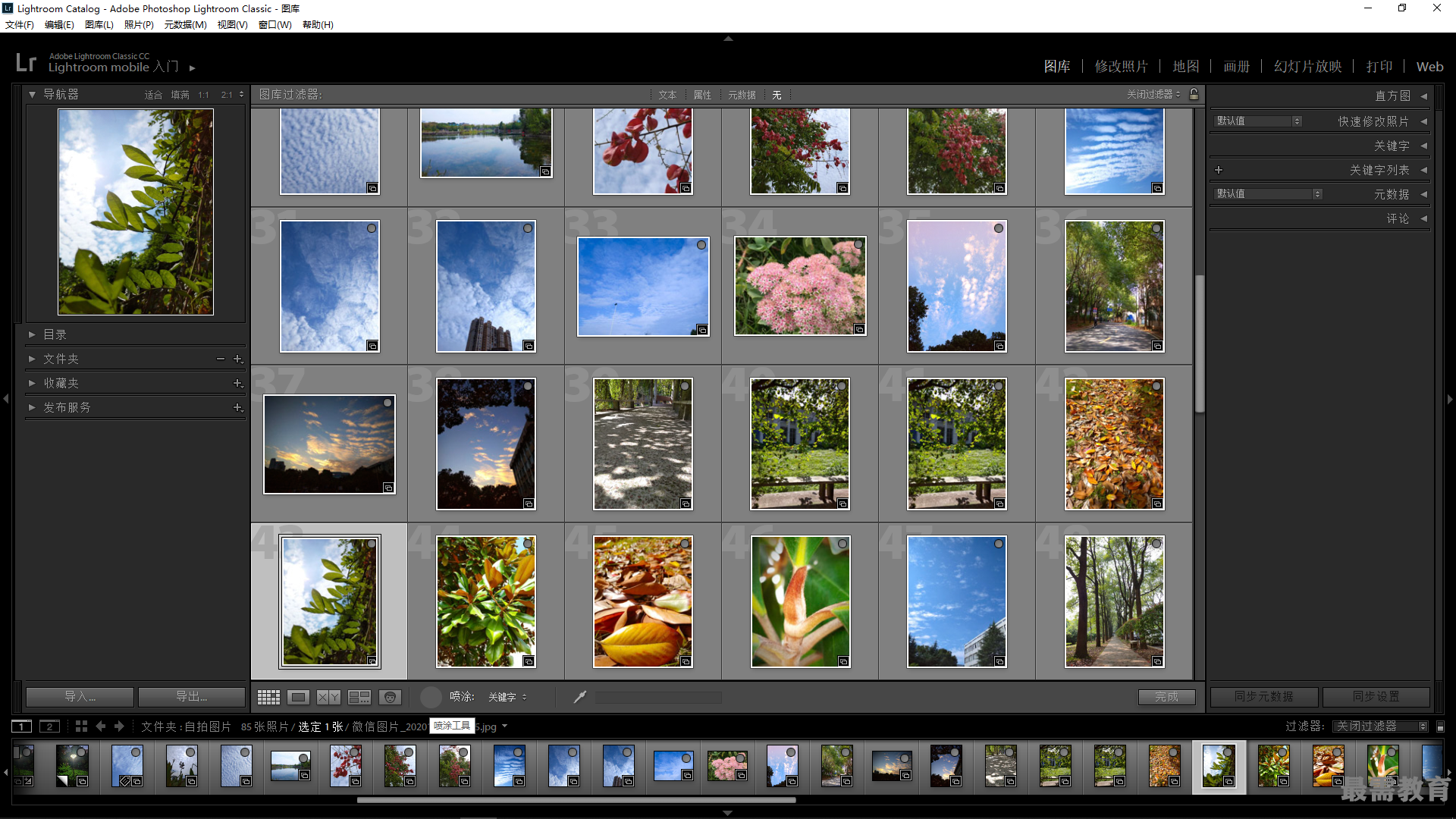Switch to 地图 map module
The width and height of the screenshot is (1456, 819).
pos(1186,67)
